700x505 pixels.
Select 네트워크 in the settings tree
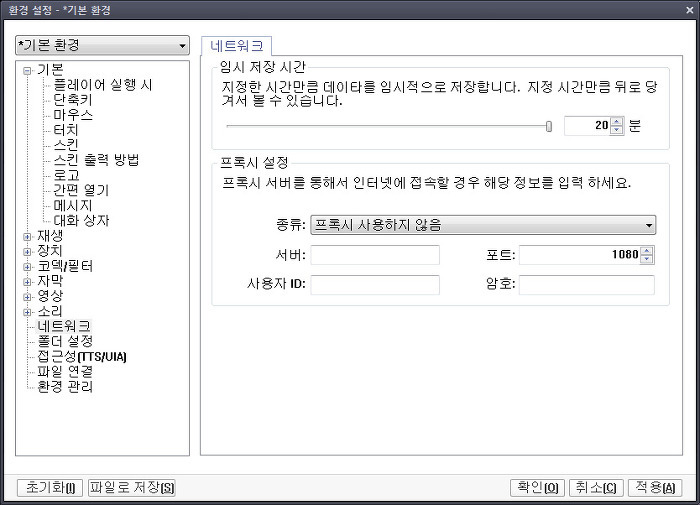64,326
